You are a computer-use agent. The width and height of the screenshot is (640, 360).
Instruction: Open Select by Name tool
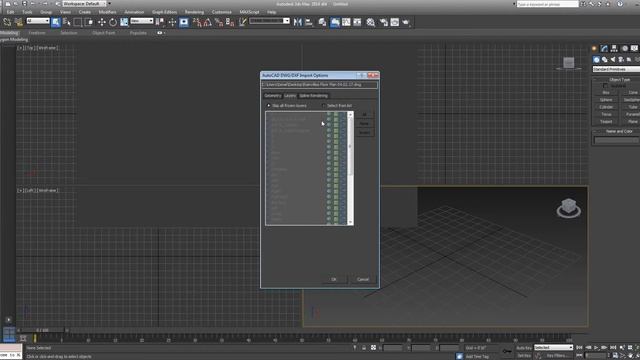[x=67, y=22]
